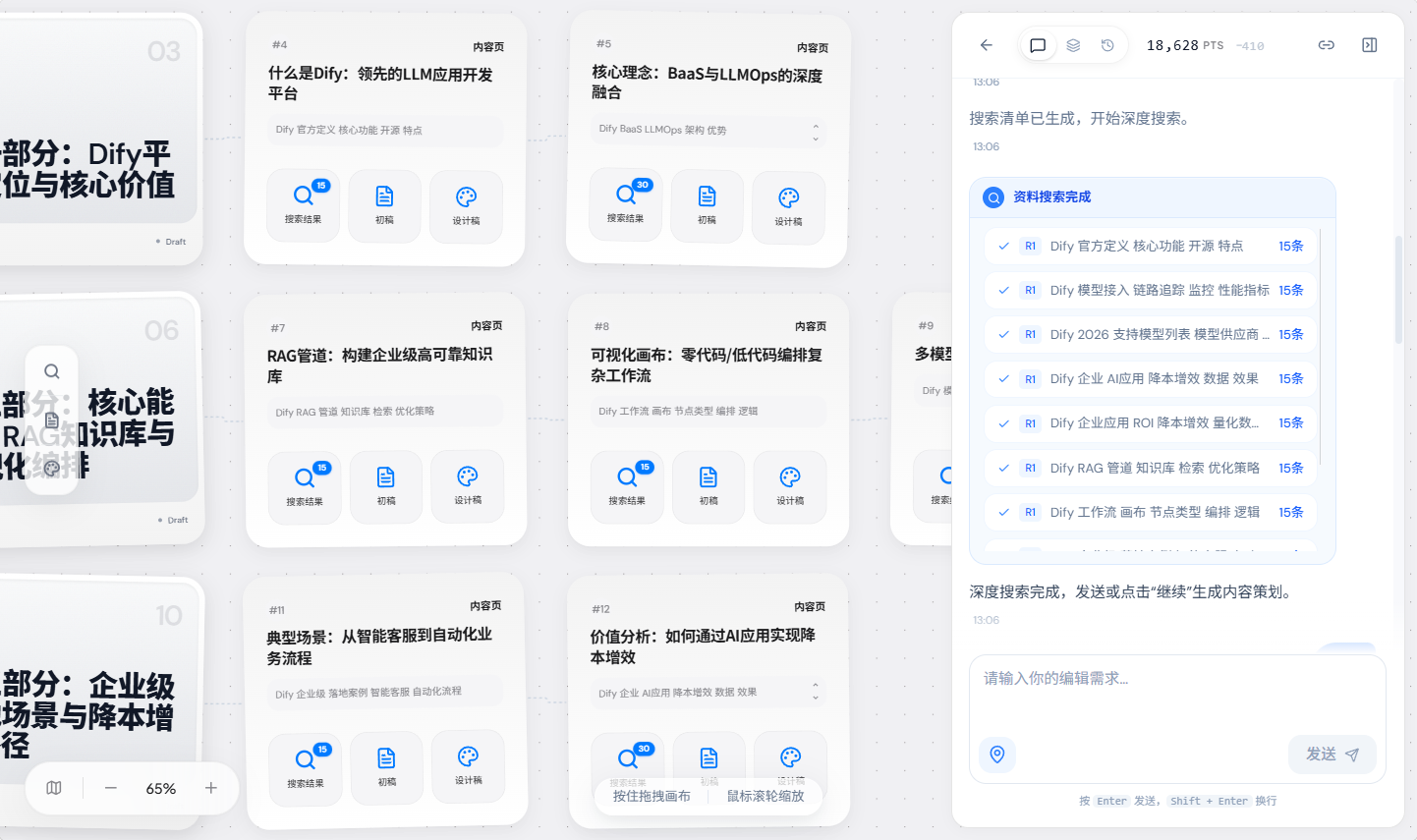The width and height of the screenshot is (1417, 840).
Task: Open the 'Dify 模型接入 链路追踪' search result row
Action: click(x=1151, y=290)
